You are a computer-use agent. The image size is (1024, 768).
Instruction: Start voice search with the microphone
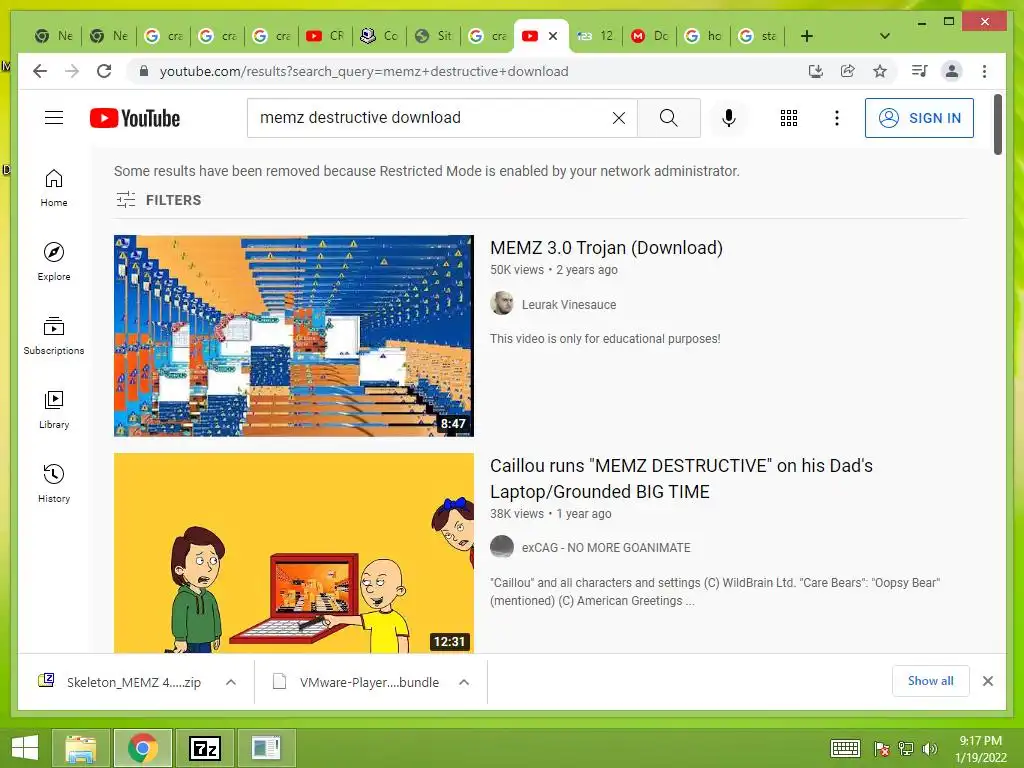click(729, 118)
